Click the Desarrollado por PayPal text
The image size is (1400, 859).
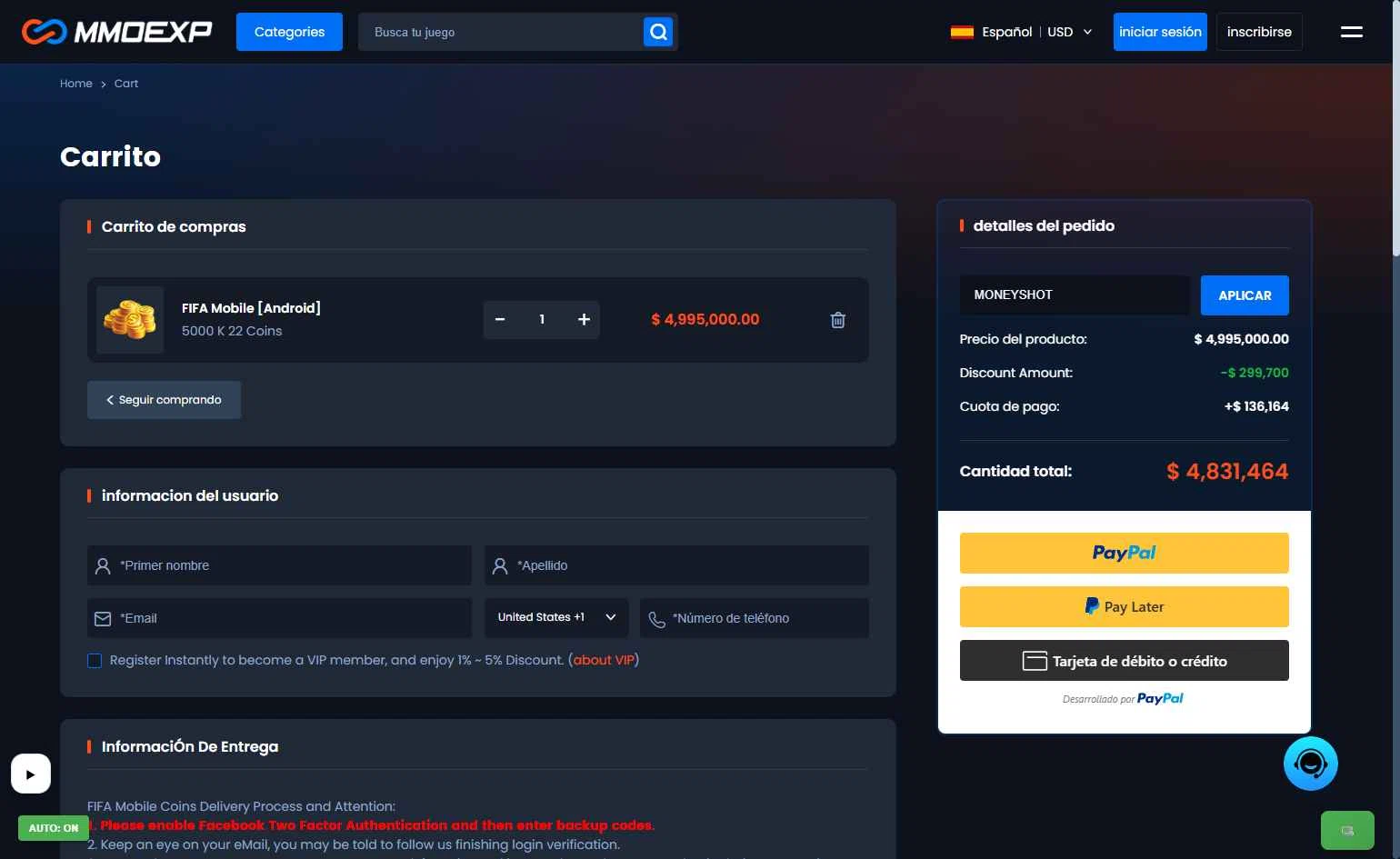pos(1123,698)
